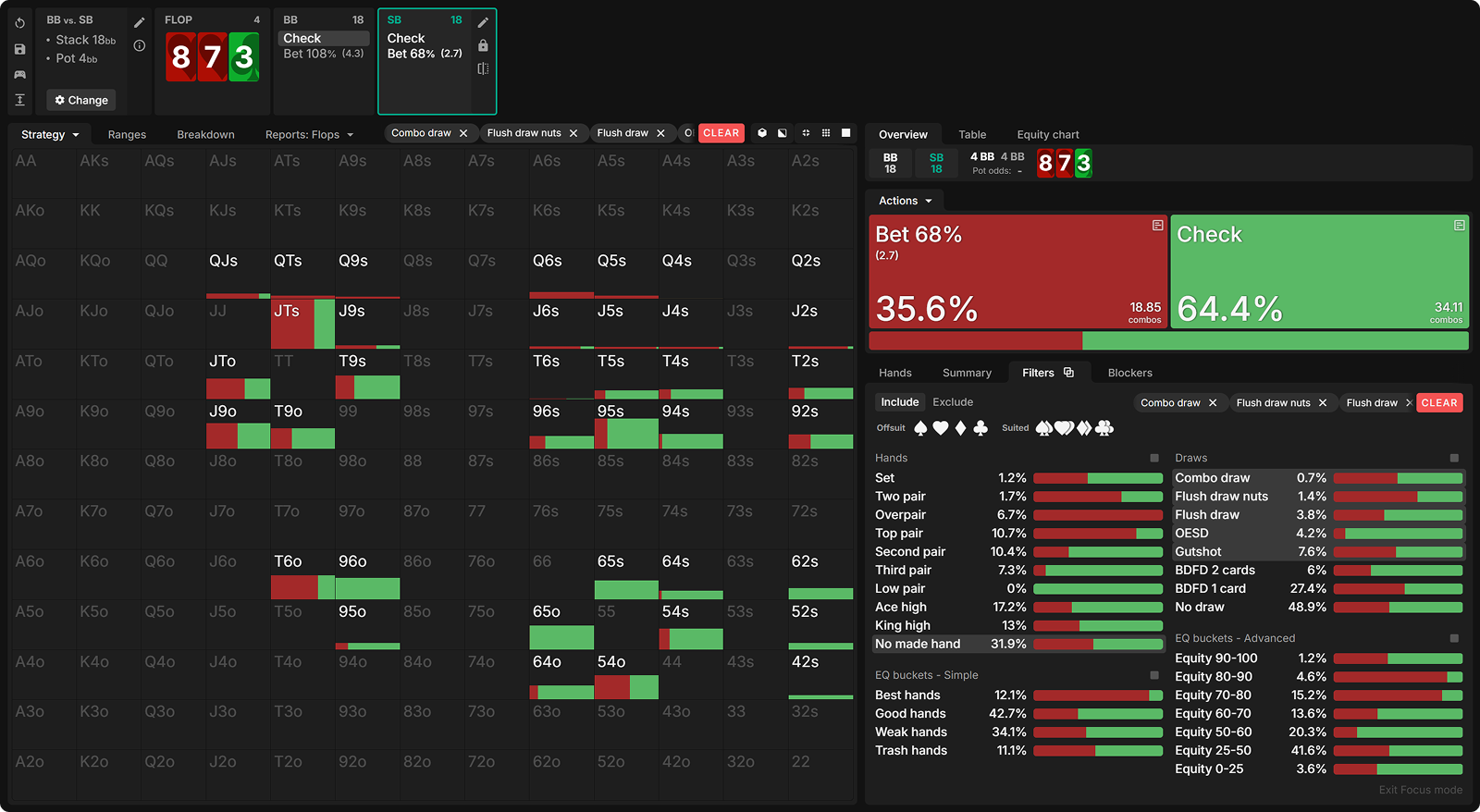Open the Reports: Flops dropdown

click(x=309, y=135)
